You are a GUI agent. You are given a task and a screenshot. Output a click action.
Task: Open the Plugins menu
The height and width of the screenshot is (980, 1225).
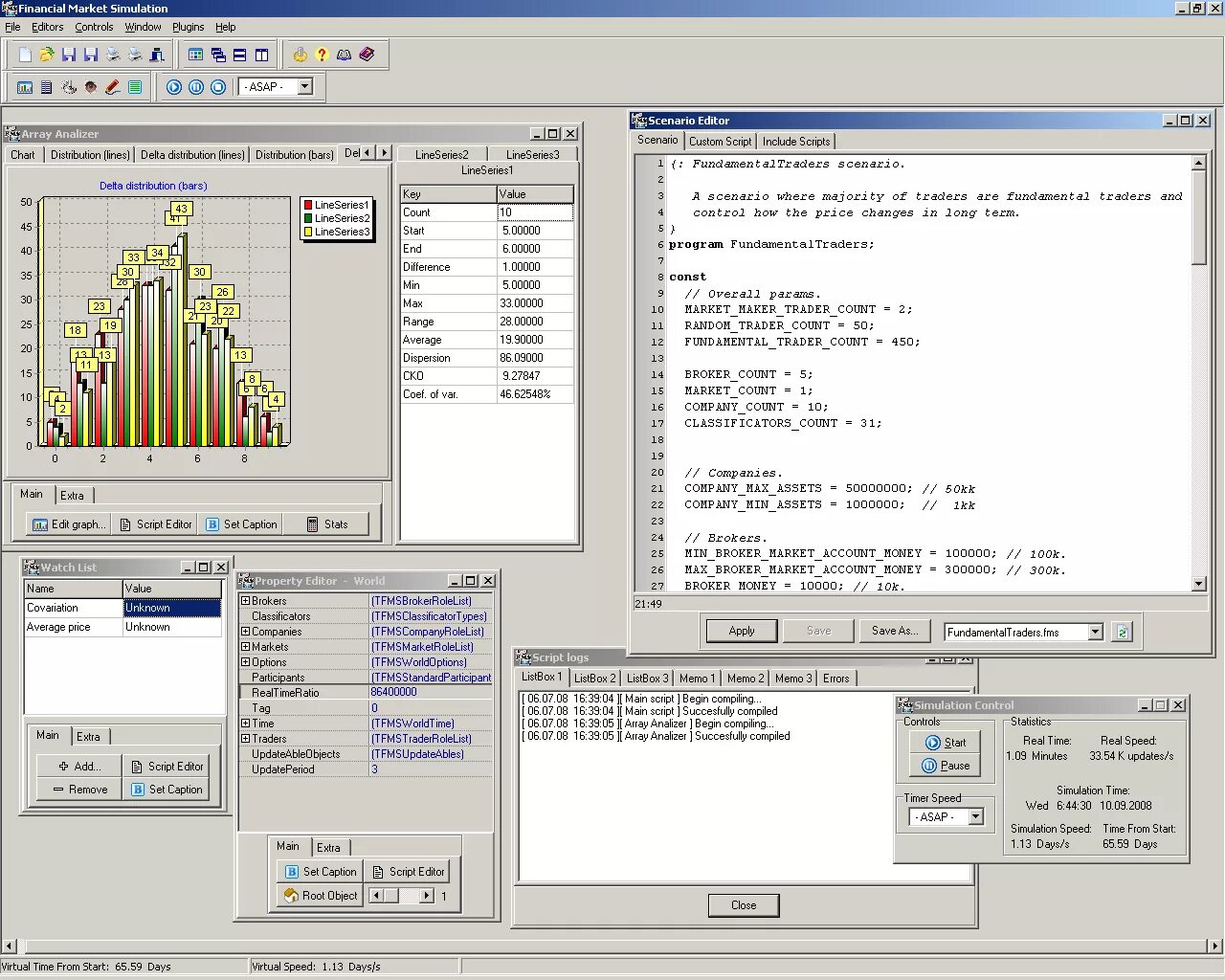(188, 27)
